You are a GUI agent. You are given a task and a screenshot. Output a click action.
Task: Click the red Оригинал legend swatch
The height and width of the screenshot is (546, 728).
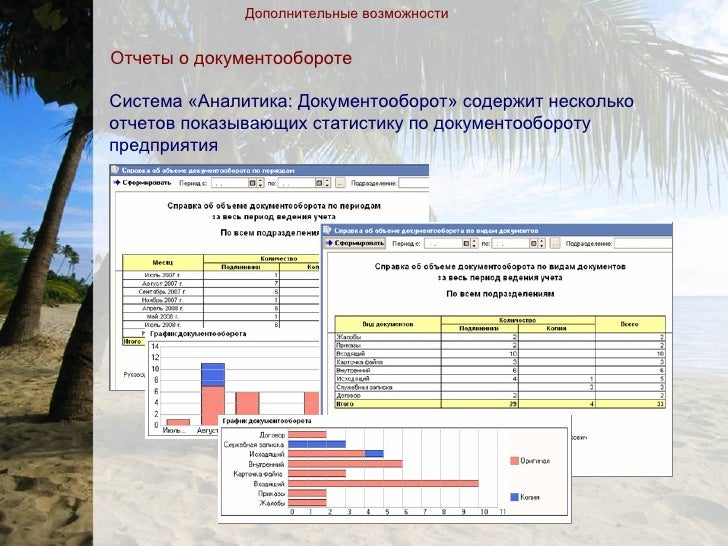pyautogui.click(x=514, y=461)
